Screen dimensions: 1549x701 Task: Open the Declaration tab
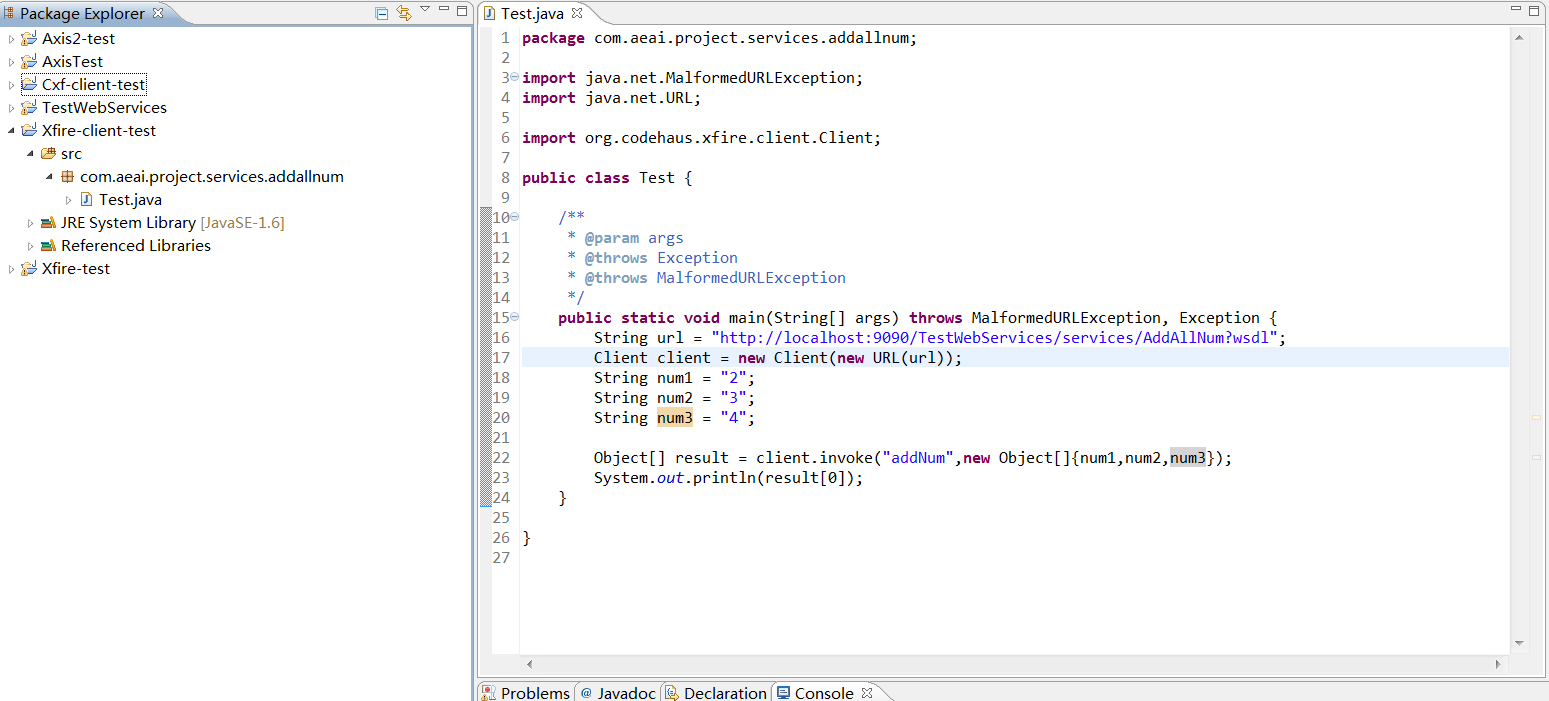coord(716,692)
